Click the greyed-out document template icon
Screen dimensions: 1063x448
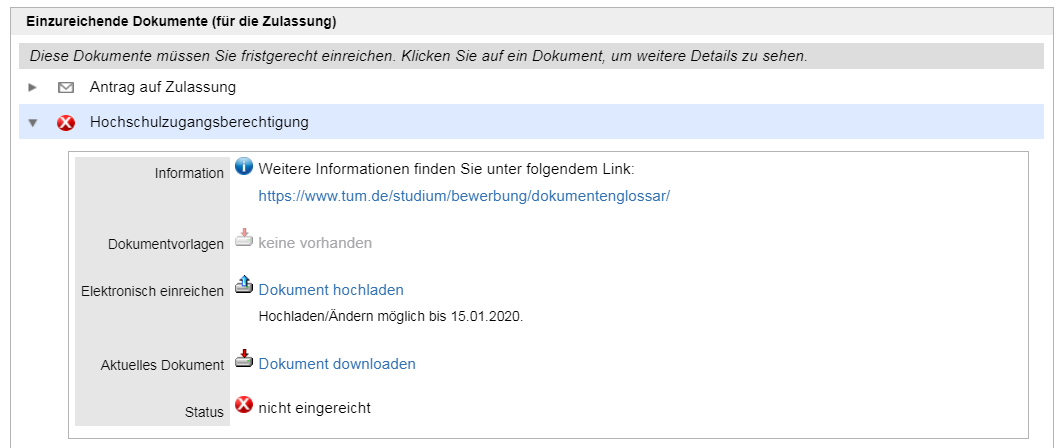click(x=244, y=238)
